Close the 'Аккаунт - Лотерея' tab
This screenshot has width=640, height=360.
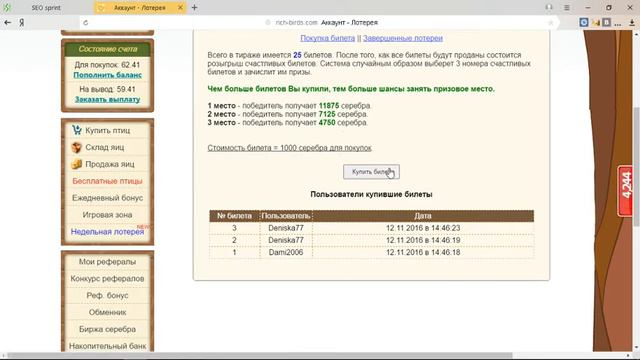tap(180, 7)
